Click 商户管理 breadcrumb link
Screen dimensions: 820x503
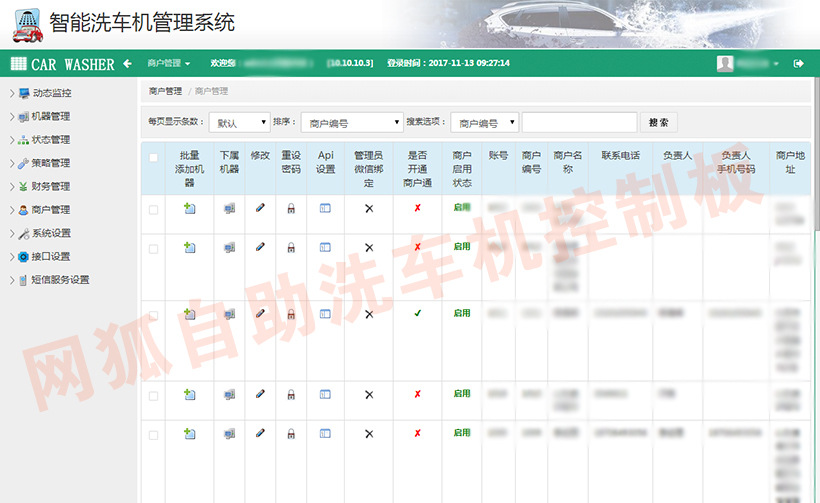[x=165, y=91]
